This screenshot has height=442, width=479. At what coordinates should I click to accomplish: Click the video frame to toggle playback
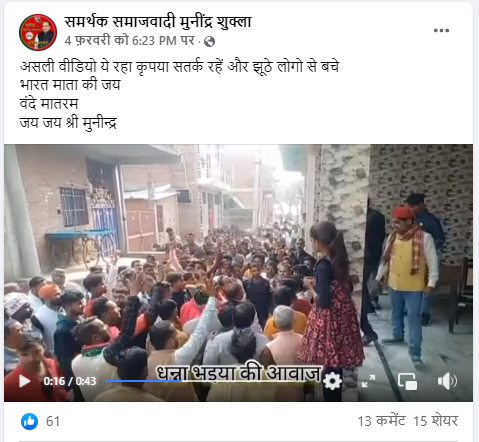click(238, 260)
